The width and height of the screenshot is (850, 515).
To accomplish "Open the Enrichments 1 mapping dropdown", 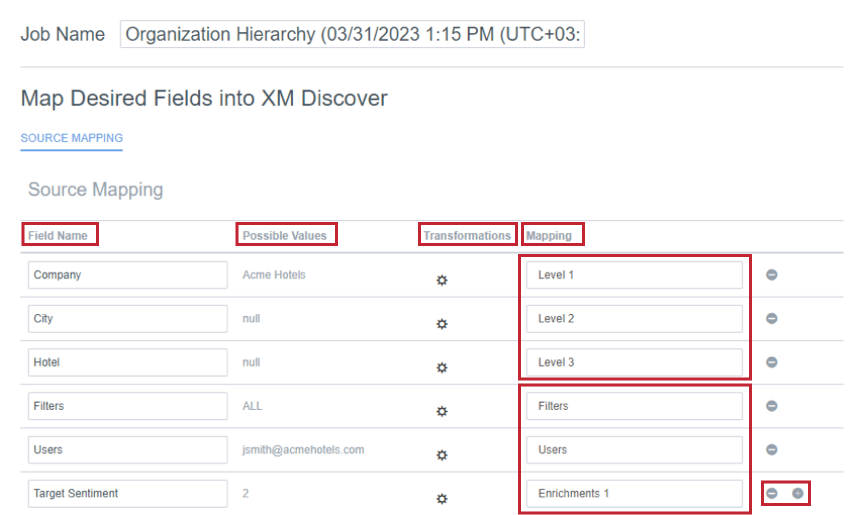I will tap(634, 493).
